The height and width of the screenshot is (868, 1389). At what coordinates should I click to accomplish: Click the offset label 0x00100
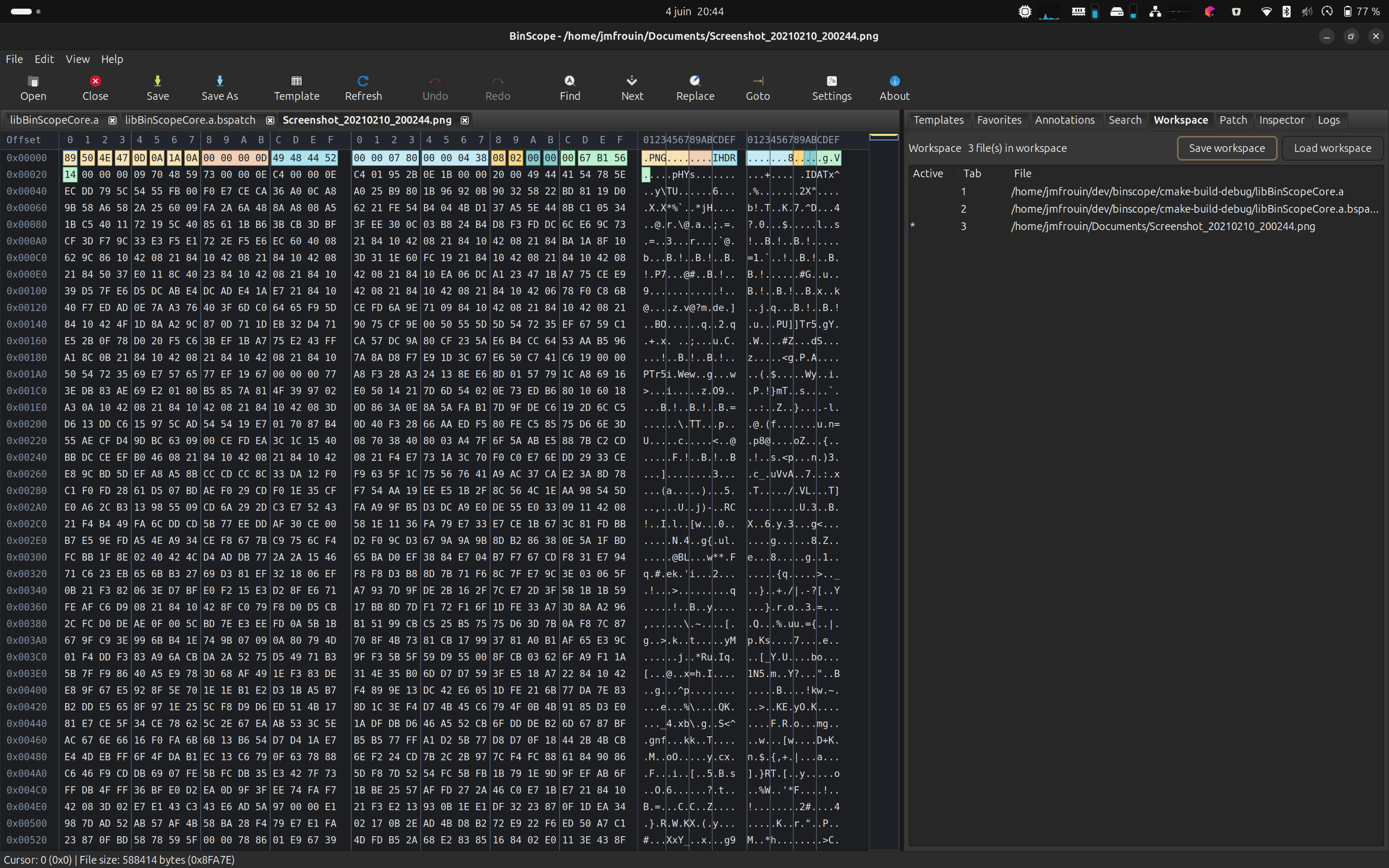[x=27, y=291]
